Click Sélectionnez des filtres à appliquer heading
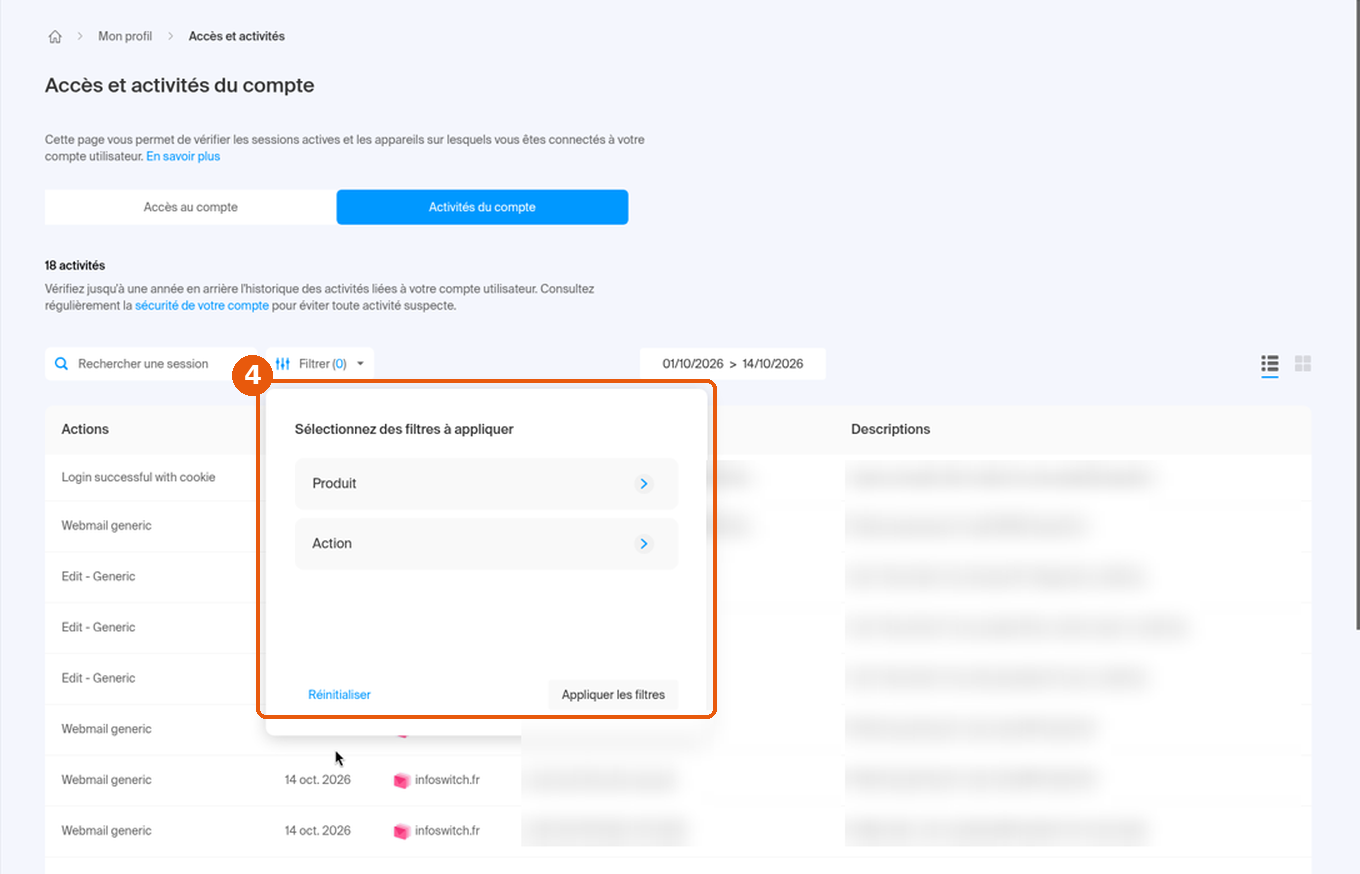The height and width of the screenshot is (874, 1360). click(x=404, y=429)
